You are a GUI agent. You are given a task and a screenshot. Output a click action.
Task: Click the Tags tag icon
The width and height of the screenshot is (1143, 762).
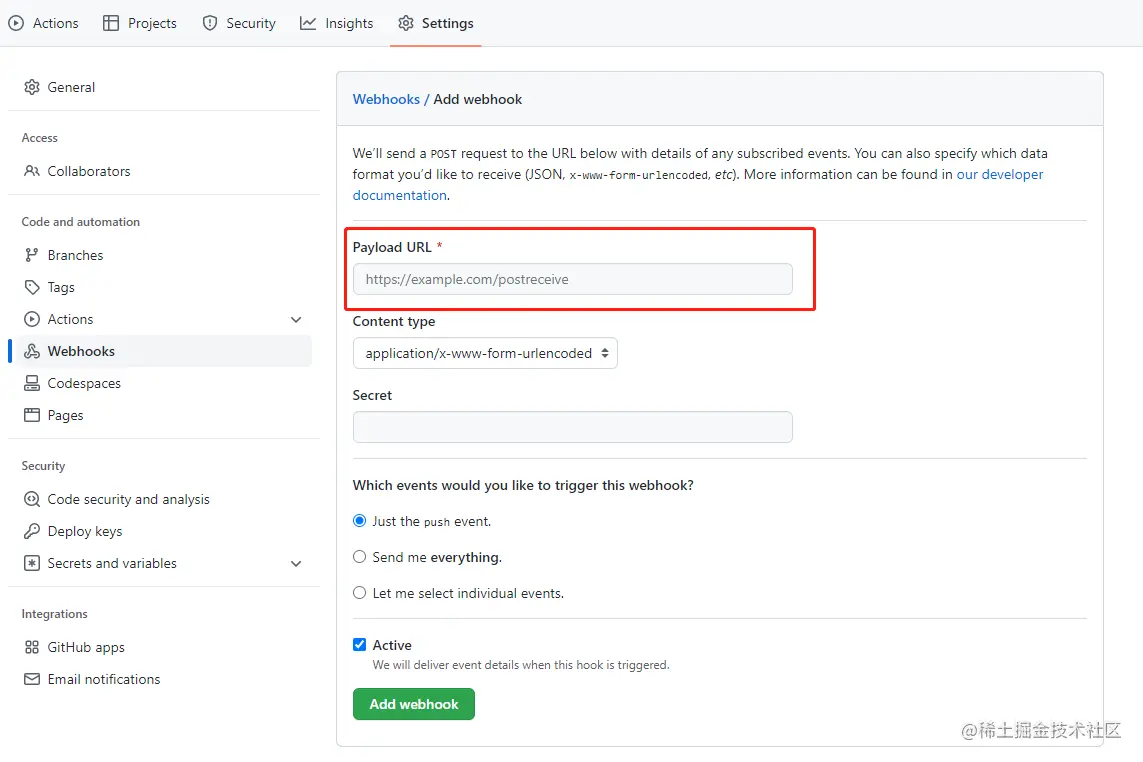coord(32,287)
